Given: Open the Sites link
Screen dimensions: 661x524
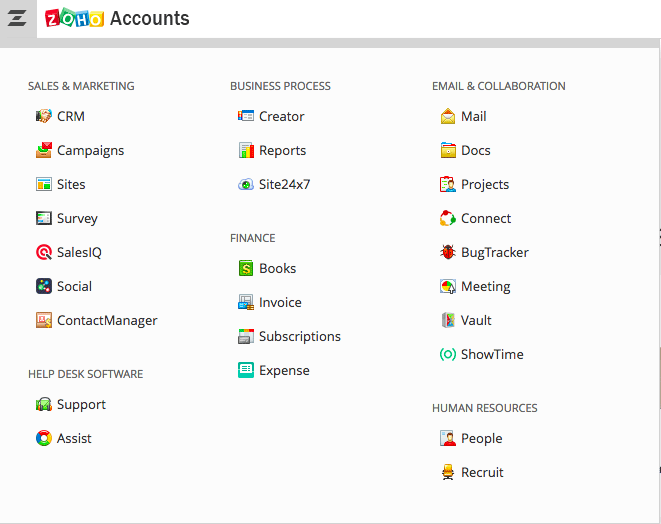Looking at the screenshot, I should 71,184.
